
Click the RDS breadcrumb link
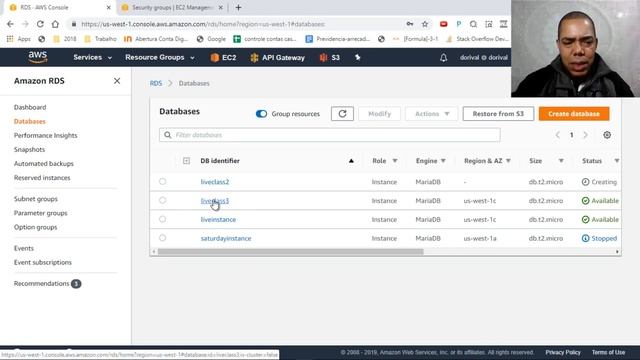tap(156, 83)
